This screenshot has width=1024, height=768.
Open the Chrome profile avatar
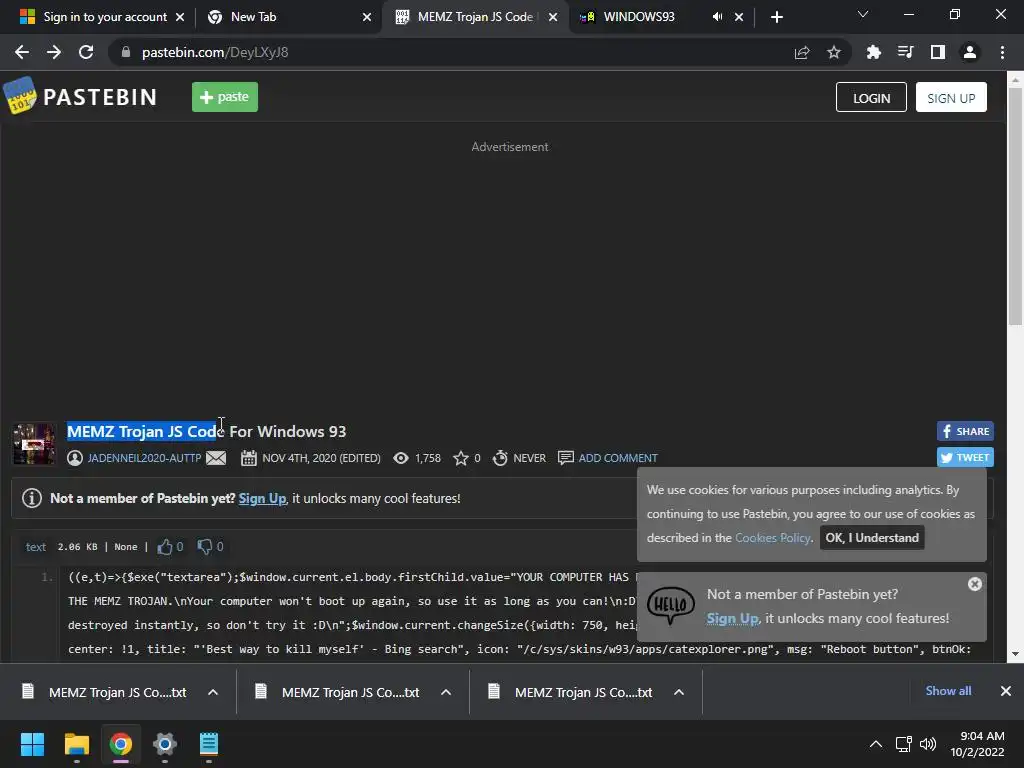point(970,52)
